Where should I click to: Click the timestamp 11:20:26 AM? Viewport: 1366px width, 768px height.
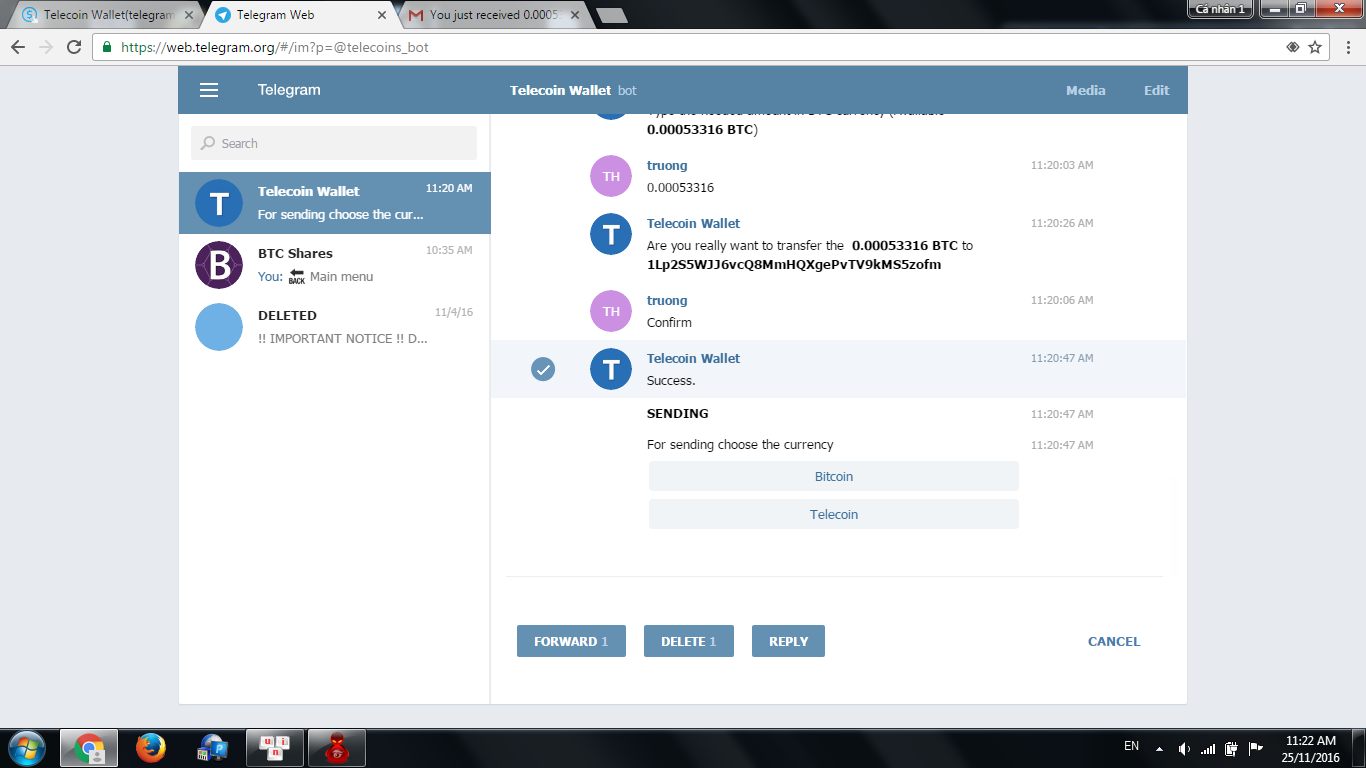pos(1062,223)
